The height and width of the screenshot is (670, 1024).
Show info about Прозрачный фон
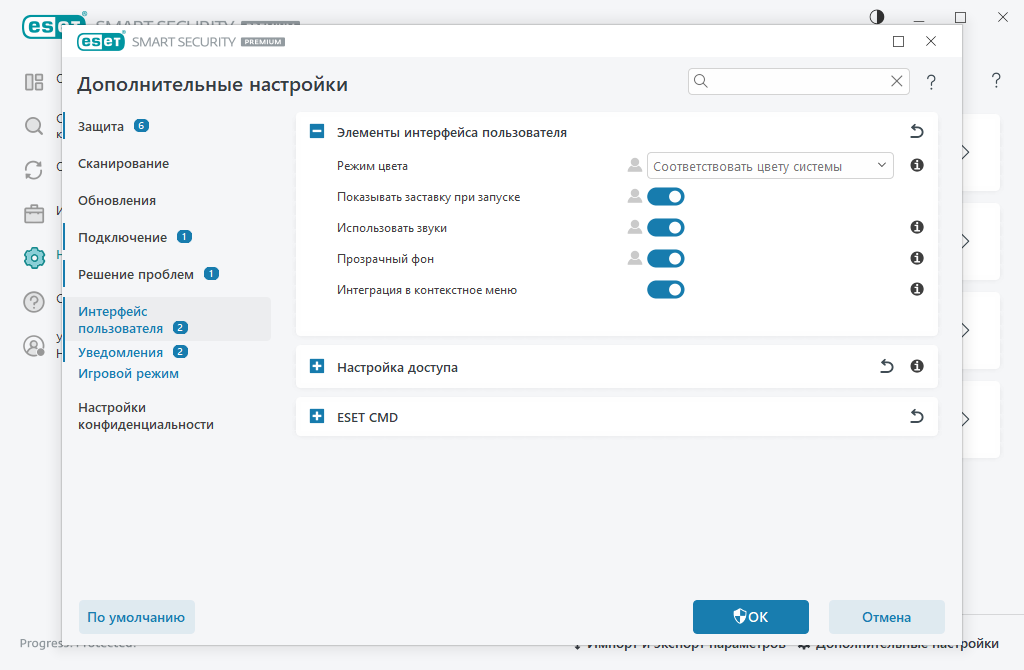(917, 258)
